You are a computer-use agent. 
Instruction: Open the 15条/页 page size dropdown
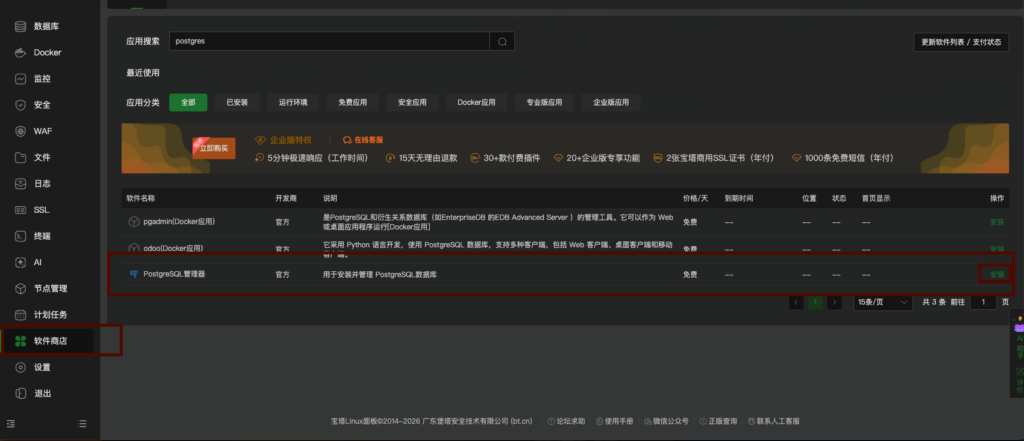coord(883,302)
